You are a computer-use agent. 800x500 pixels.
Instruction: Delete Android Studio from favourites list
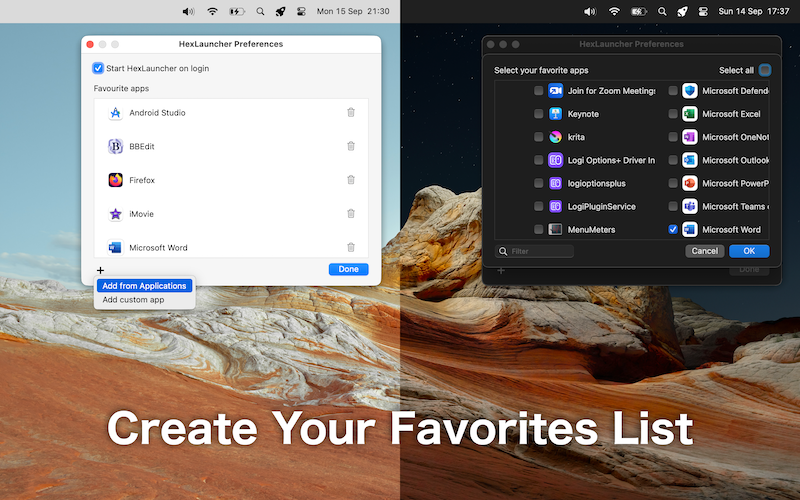click(351, 113)
